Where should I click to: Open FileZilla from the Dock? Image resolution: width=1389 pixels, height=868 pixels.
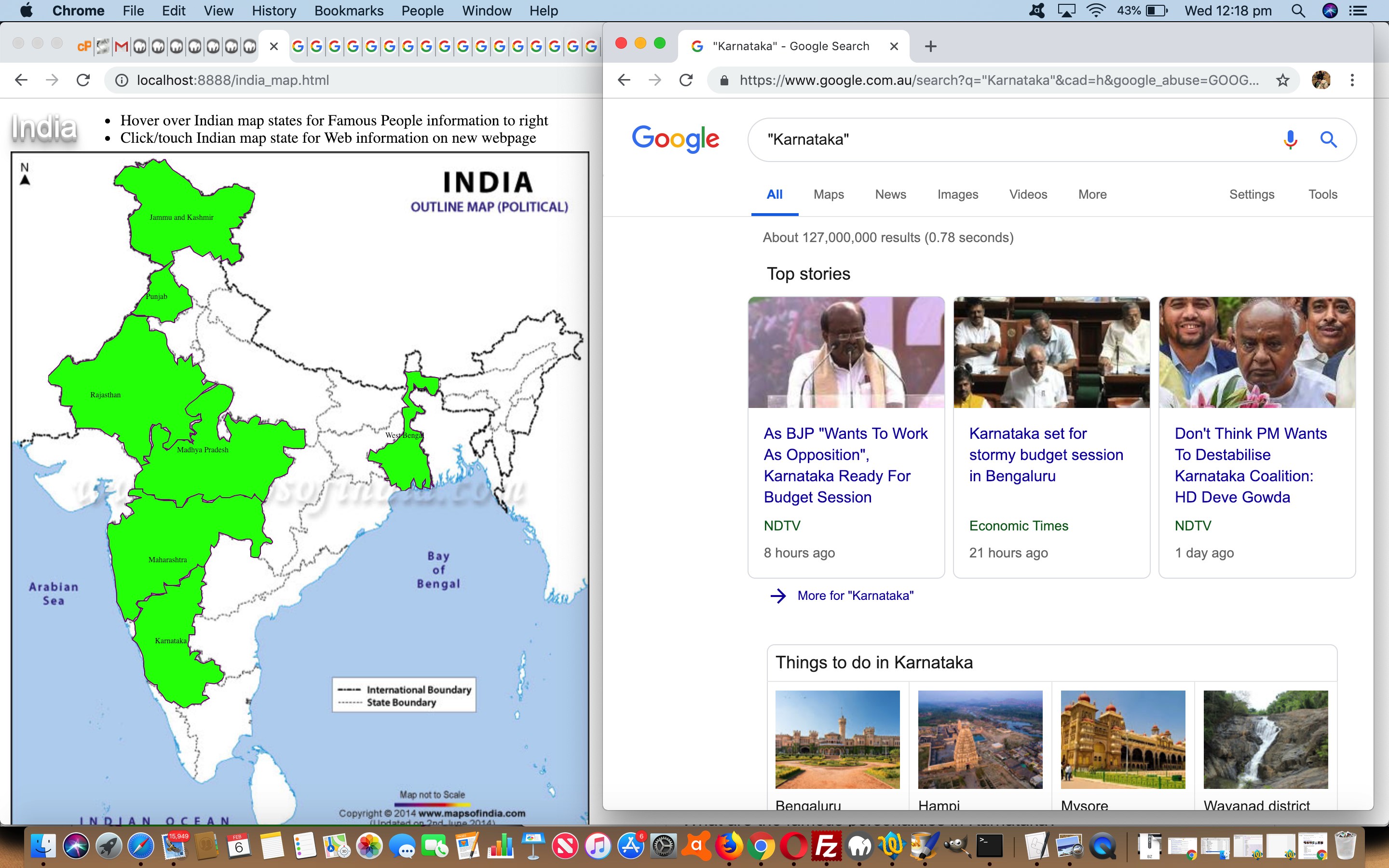pyautogui.click(x=827, y=846)
